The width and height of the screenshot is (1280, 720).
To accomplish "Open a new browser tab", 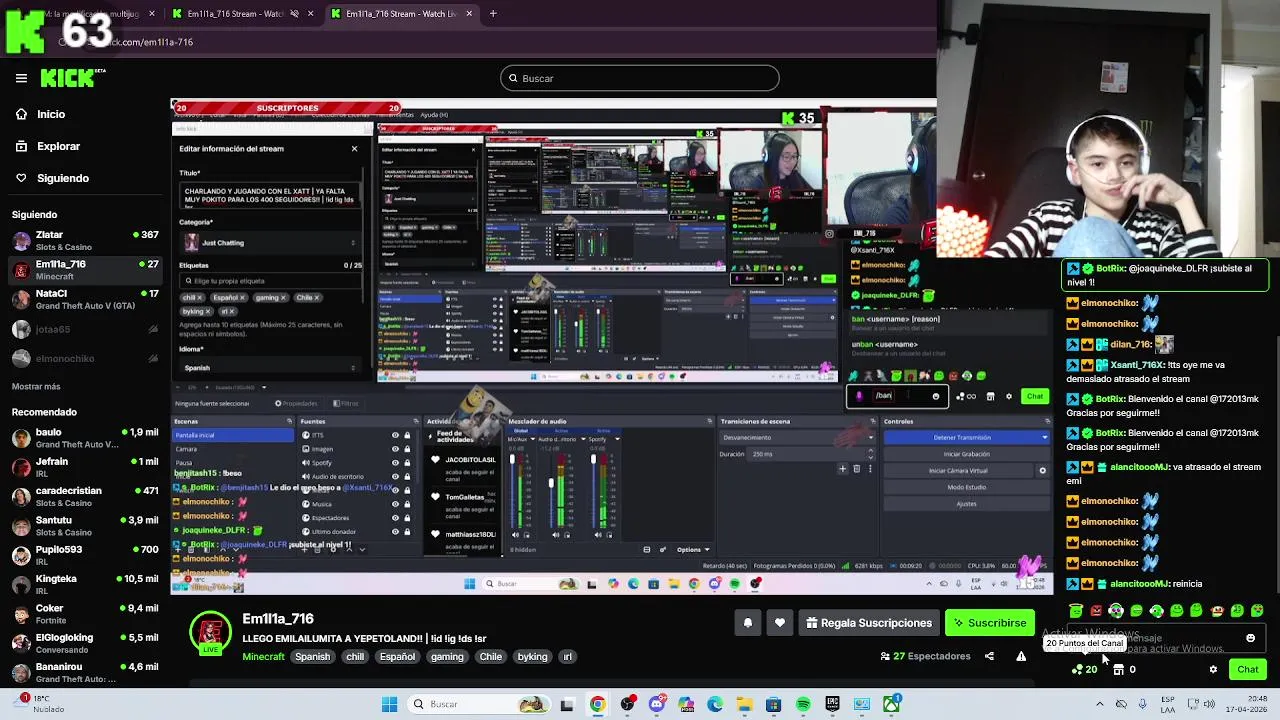I will click(493, 14).
